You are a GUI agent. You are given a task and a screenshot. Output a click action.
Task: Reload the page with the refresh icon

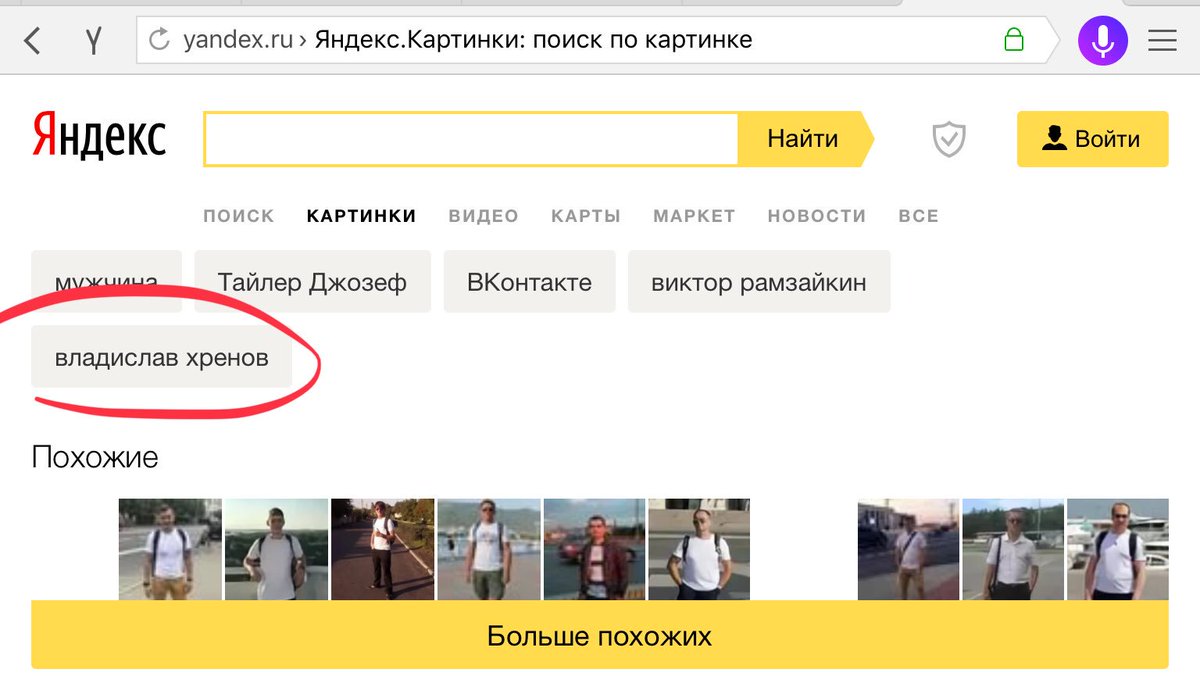[158, 40]
